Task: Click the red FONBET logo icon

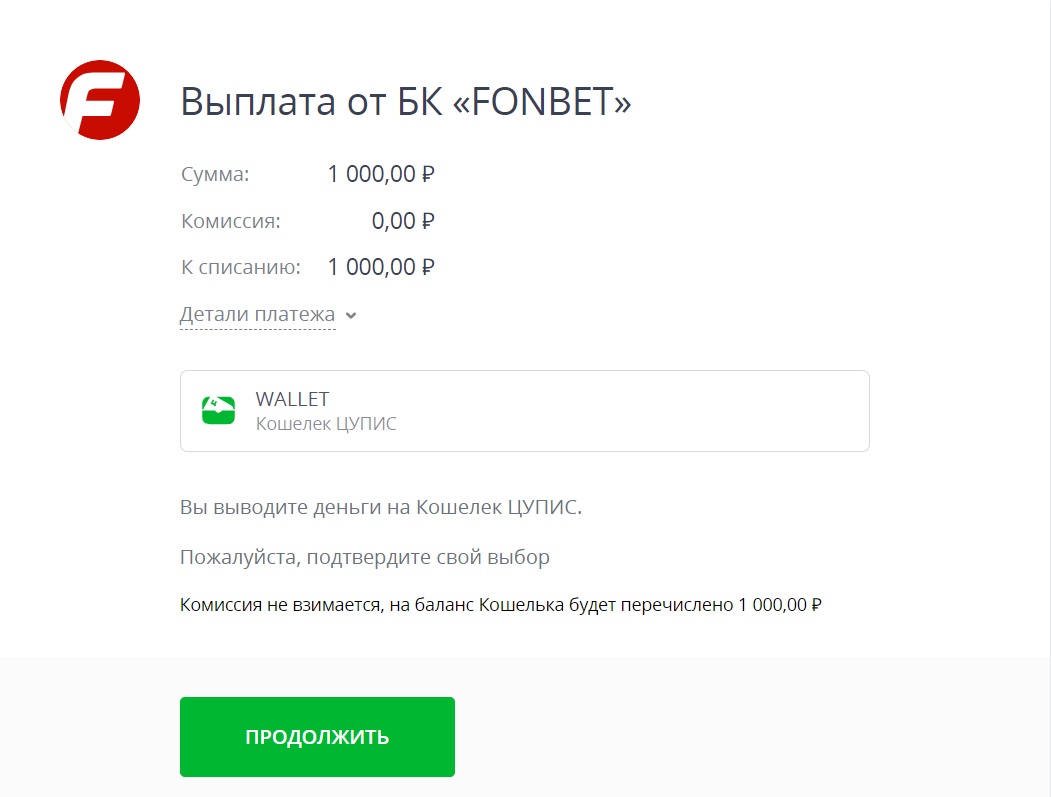Action: [x=100, y=100]
